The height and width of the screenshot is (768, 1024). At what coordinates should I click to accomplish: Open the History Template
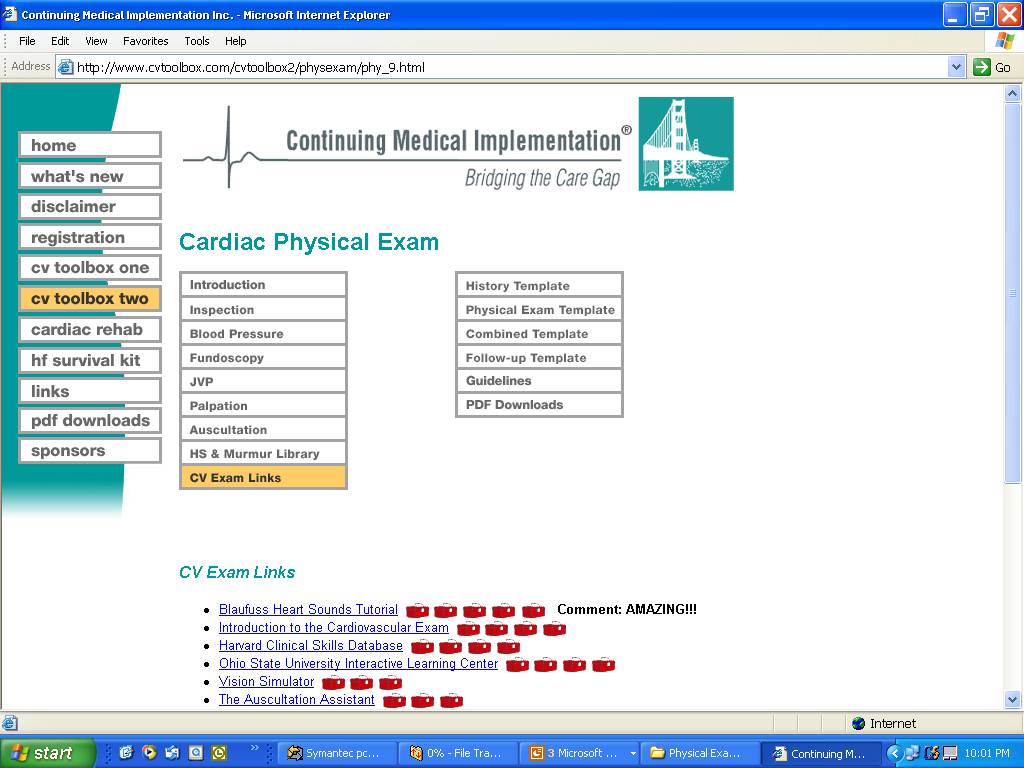tap(539, 285)
